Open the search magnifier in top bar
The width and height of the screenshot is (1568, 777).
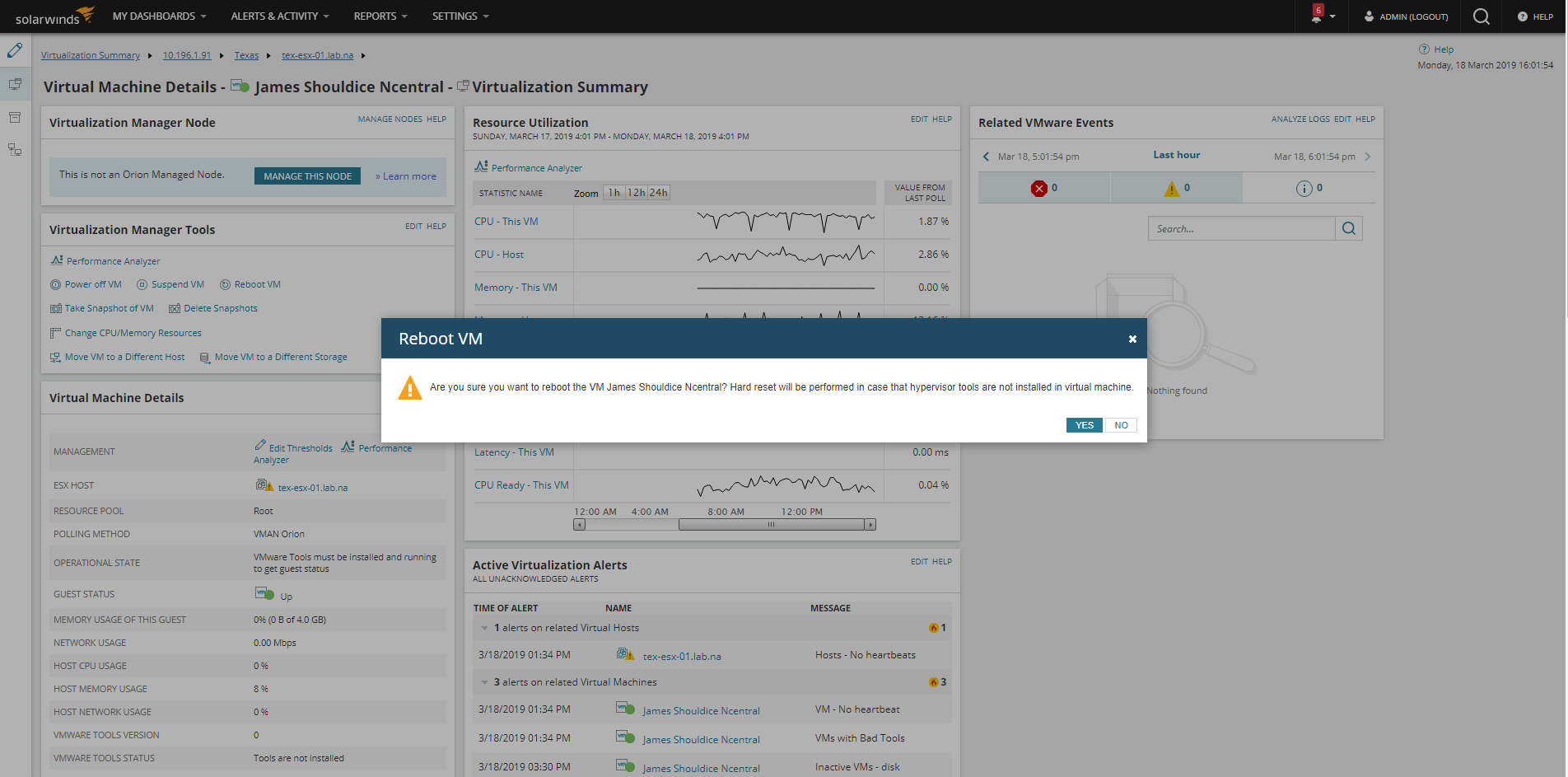pos(1481,16)
